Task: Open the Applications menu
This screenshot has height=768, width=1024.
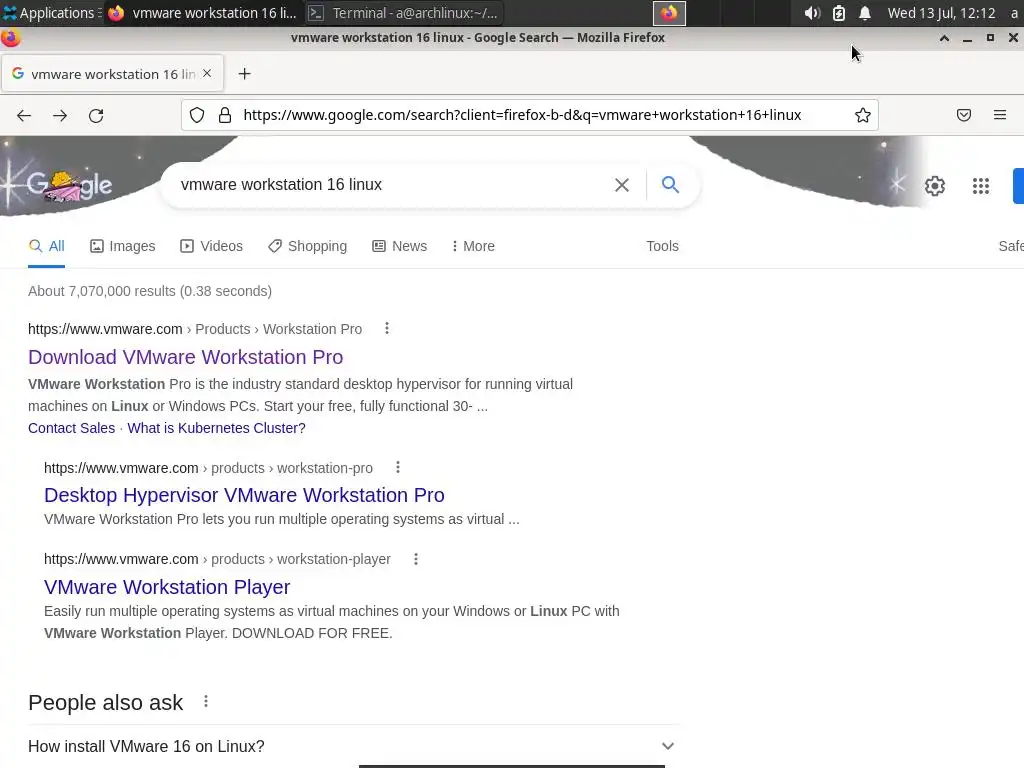Action: click(x=50, y=13)
